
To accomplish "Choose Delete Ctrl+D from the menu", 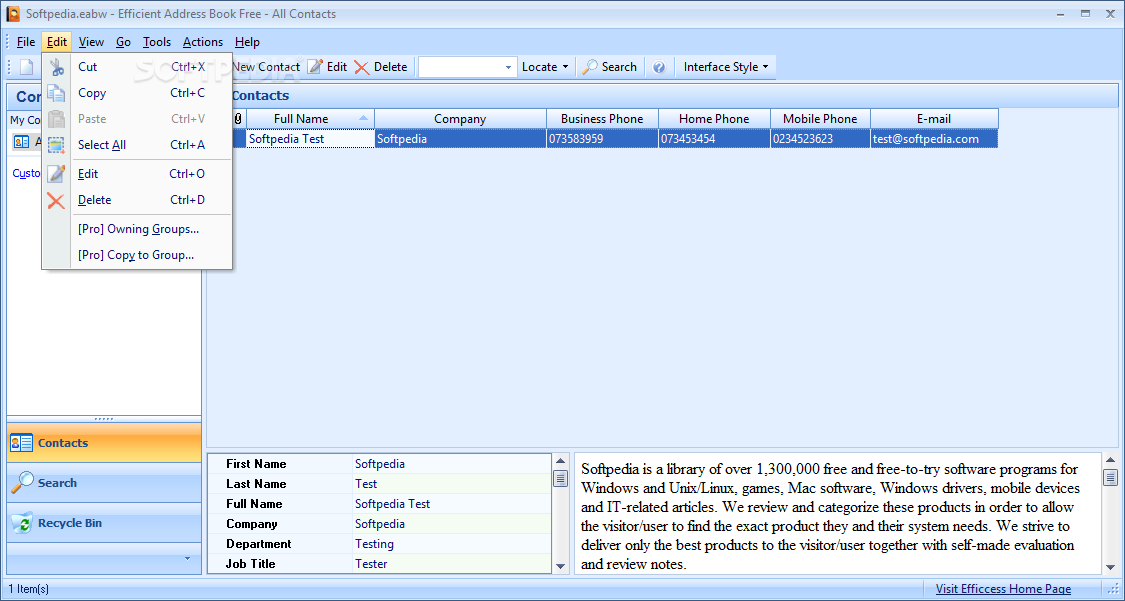I will pos(137,200).
